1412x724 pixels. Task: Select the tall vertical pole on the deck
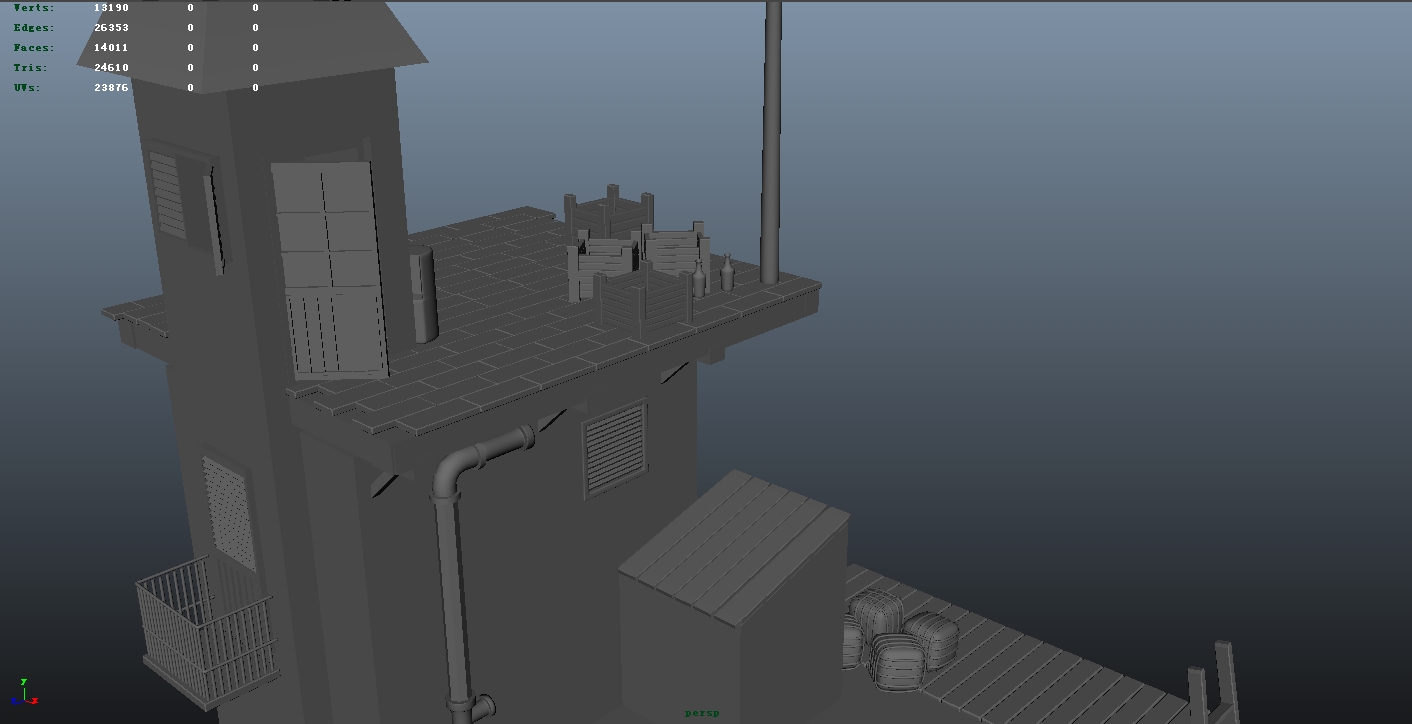tap(771, 140)
